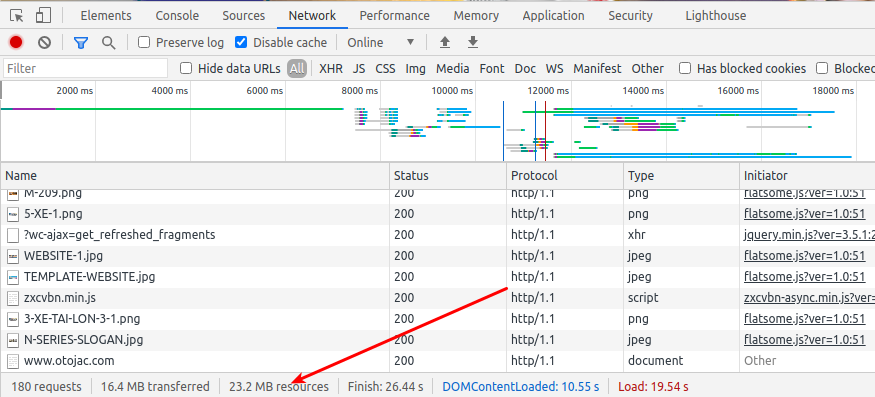Switch to Console tab
875x397 pixels.
pos(177,16)
